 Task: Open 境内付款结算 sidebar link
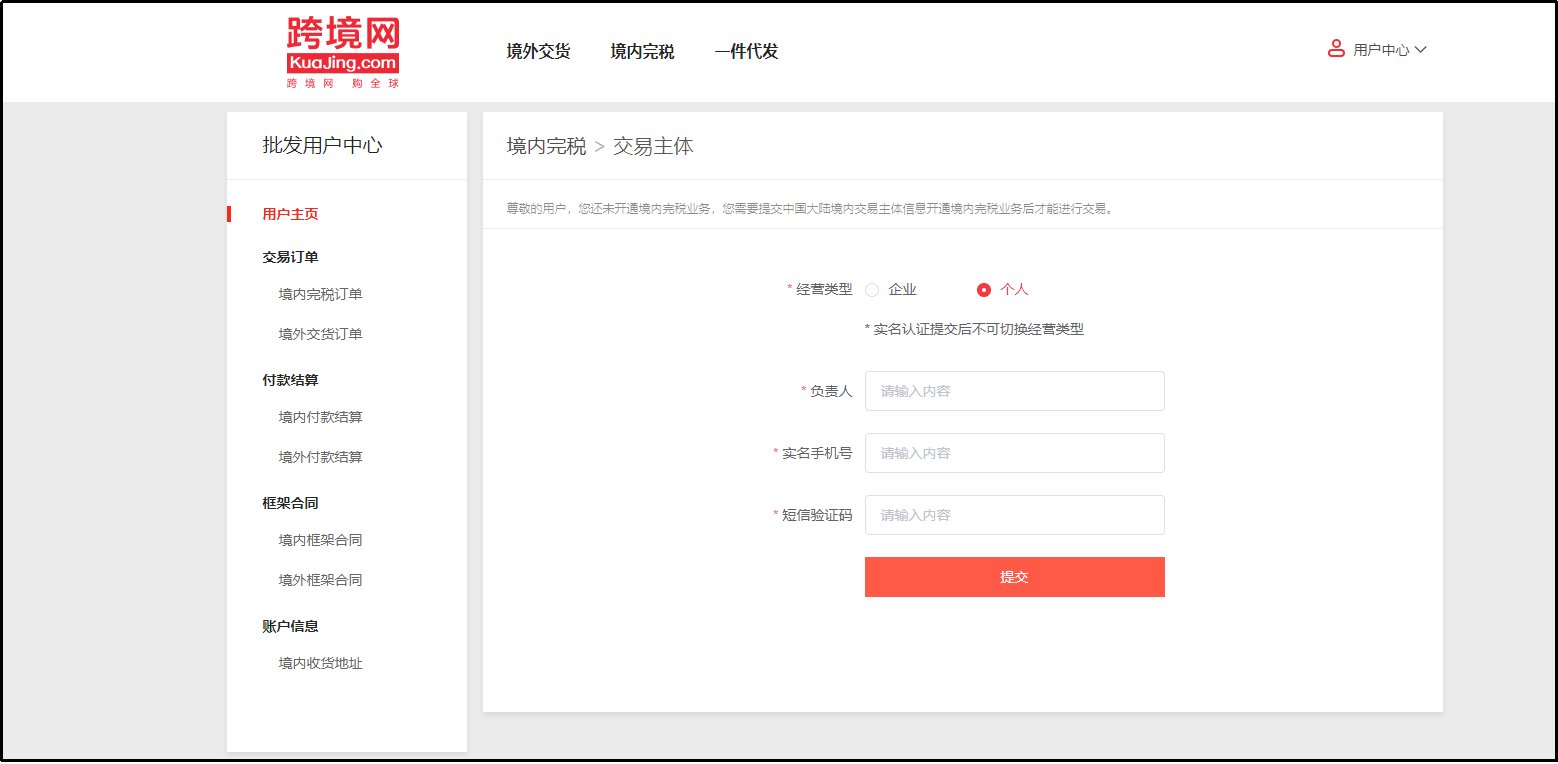(320, 417)
